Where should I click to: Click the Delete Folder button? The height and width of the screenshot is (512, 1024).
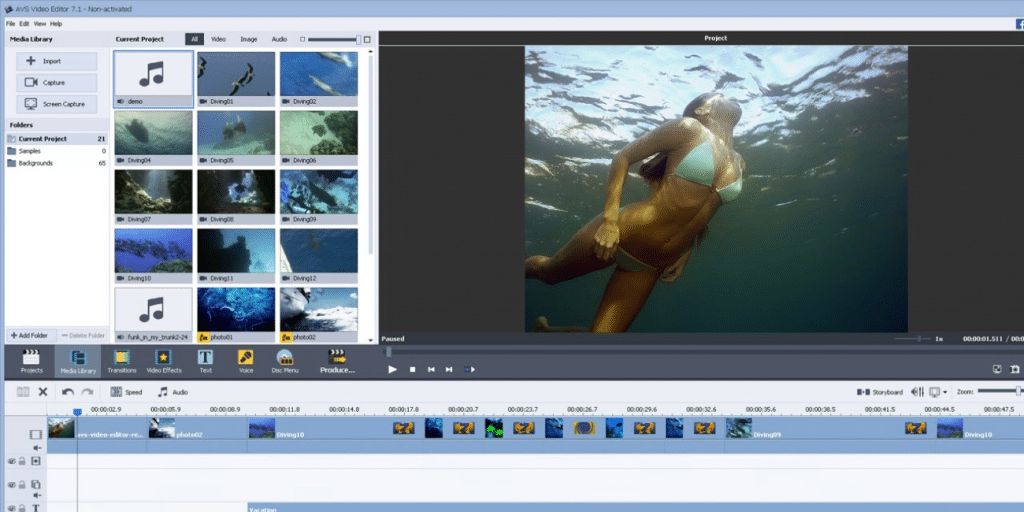[x=83, y=335]
